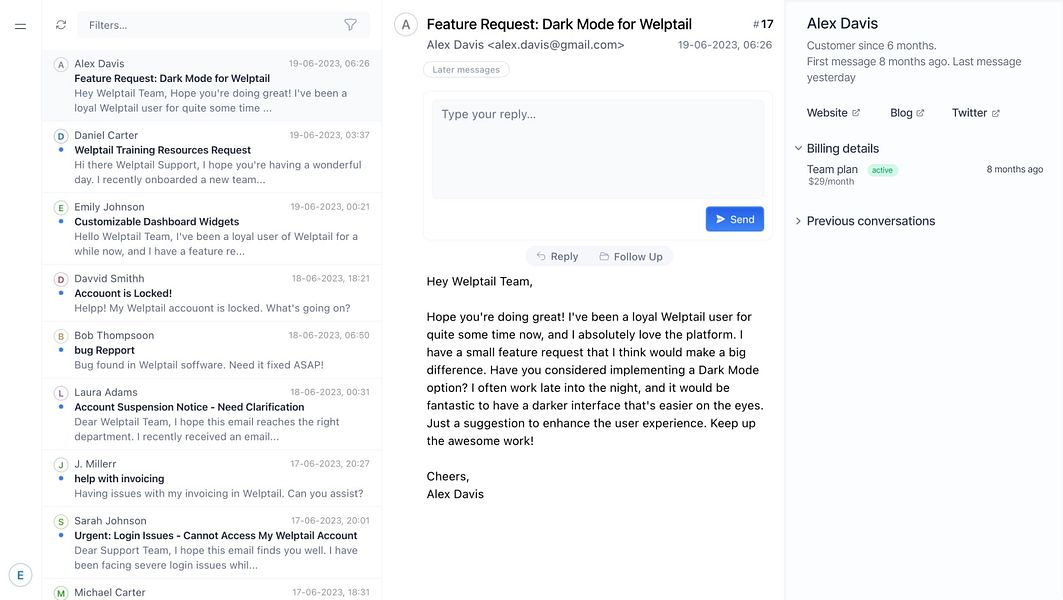Show Later messages in thread
The image size is (1063, 600).
pos(466,70)
